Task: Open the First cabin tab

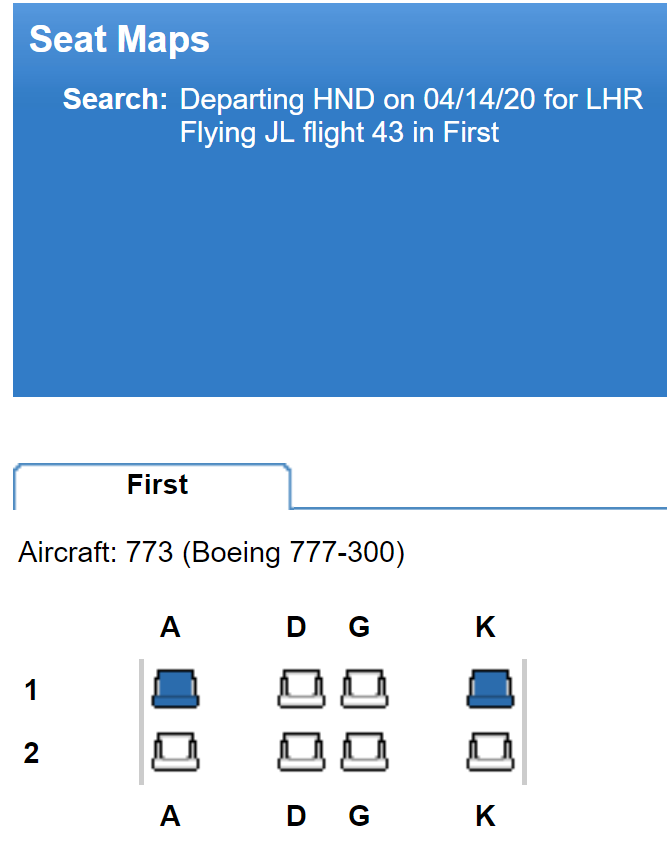Action: tap(152, 485)
